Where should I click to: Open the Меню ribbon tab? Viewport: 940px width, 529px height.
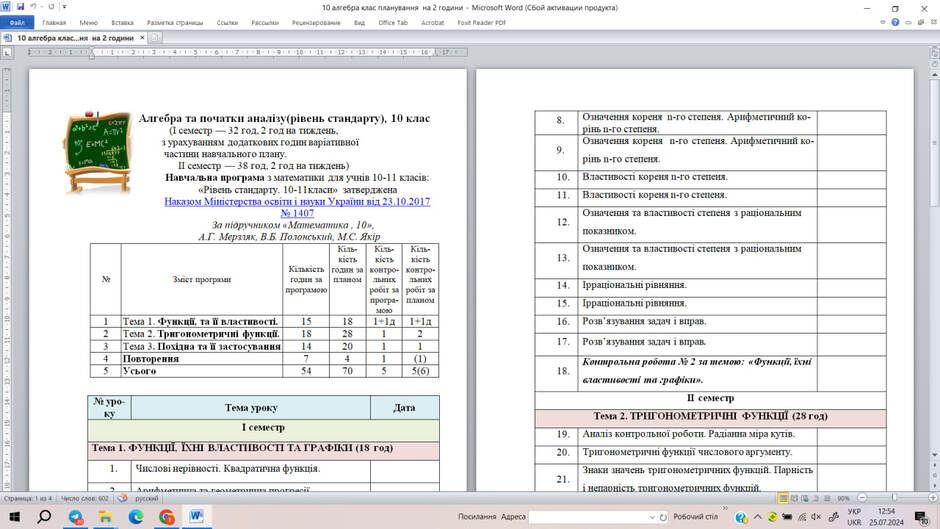click(89, 23)
